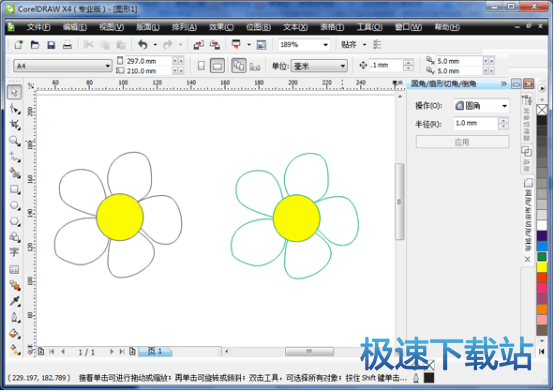The height and width of the screenshot is (391, 554).
Task: Open a file with folder icon
Action: [35, 45]
